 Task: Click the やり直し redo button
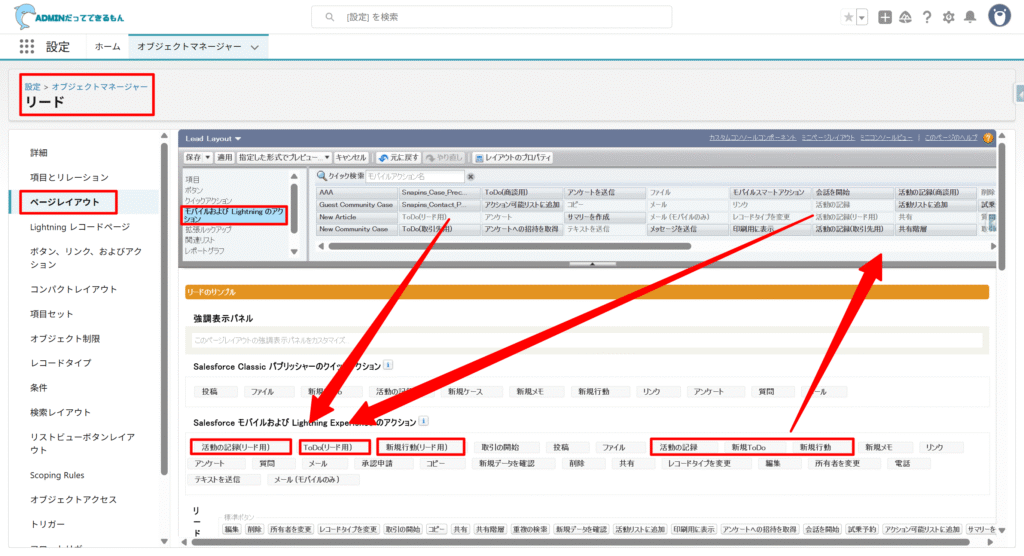pos(444,157)
